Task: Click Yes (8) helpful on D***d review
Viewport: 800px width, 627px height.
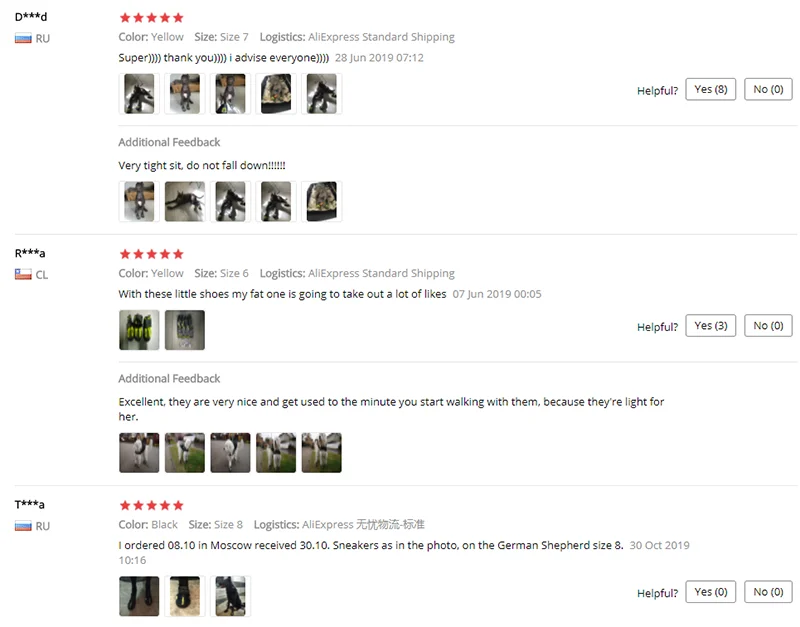Action: (x=710, y=89)
